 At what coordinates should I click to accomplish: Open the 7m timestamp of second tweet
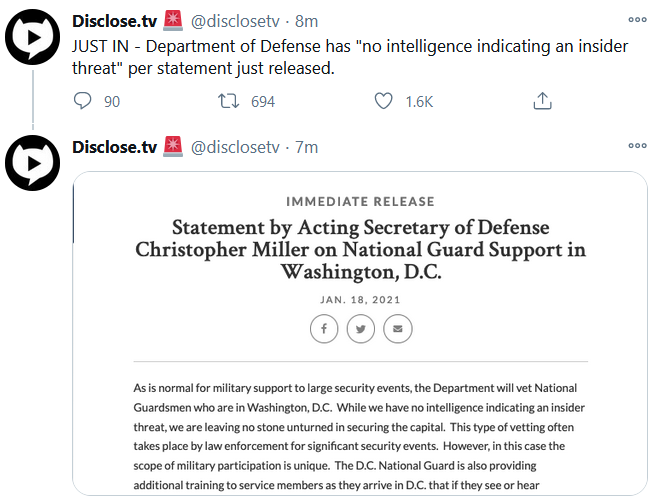click(306, 147)
